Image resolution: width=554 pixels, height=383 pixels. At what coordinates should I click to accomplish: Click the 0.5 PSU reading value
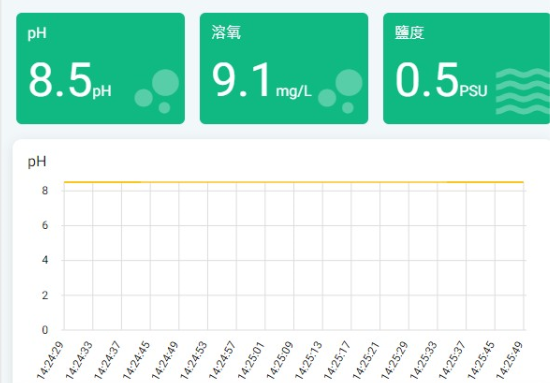(x=441, y=80)
